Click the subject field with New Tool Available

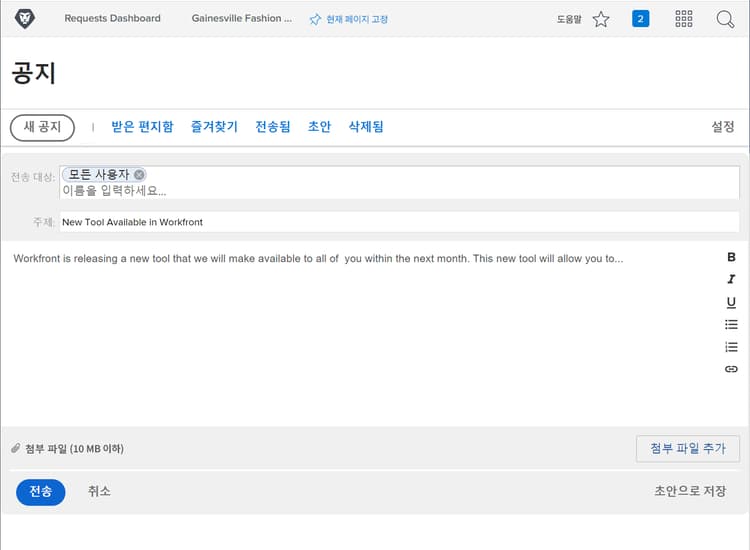pos(400,222)
